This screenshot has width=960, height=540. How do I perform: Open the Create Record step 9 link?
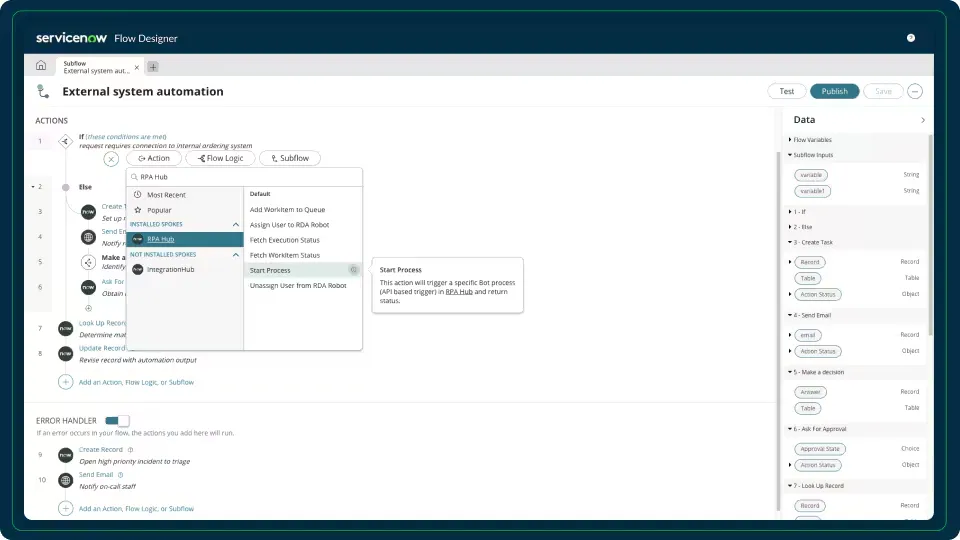coord(100,449)
